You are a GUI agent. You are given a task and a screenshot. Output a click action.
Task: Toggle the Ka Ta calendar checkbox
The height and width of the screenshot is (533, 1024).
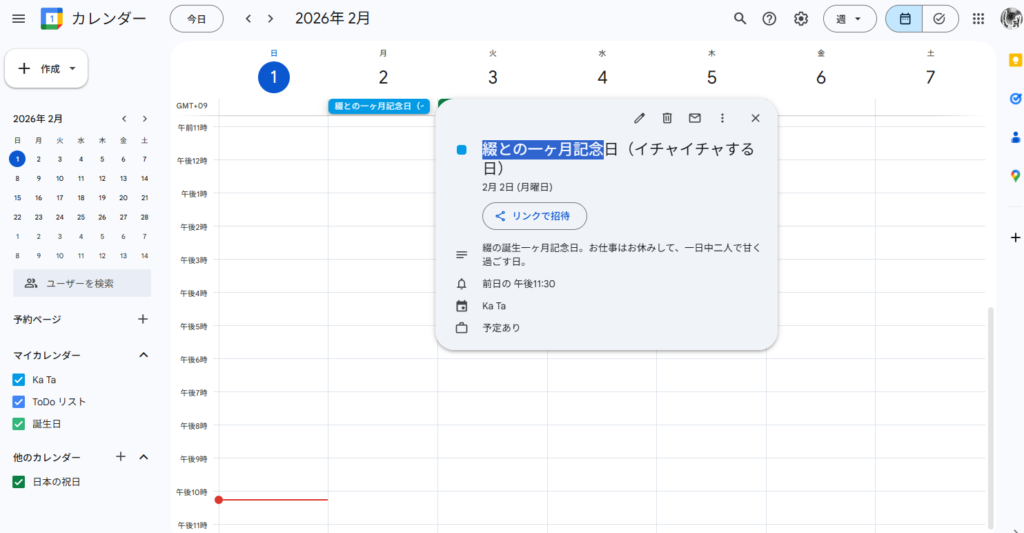click(18, 380)
